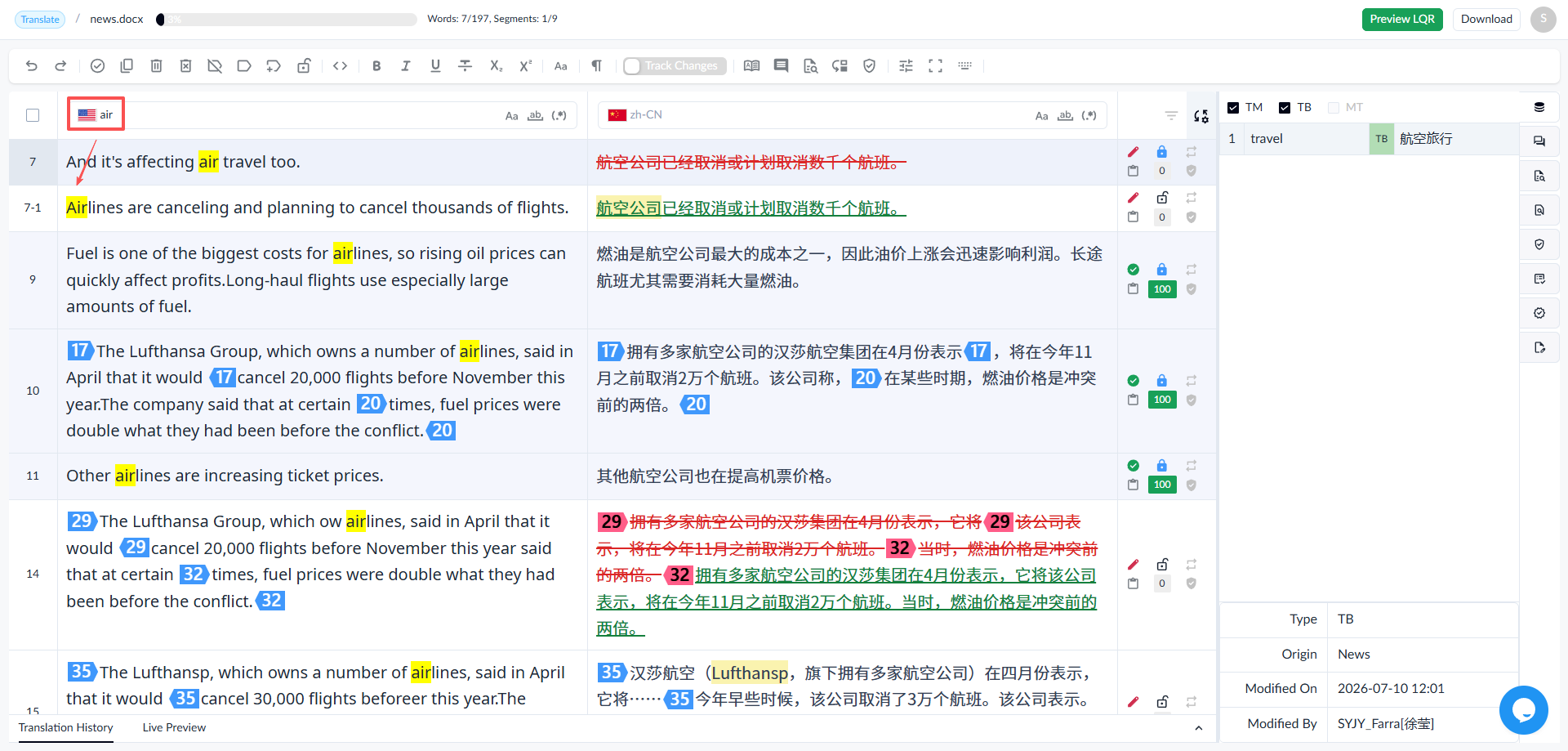Focus the source search field containing air
1568x751 pixels.
point(323,115)
